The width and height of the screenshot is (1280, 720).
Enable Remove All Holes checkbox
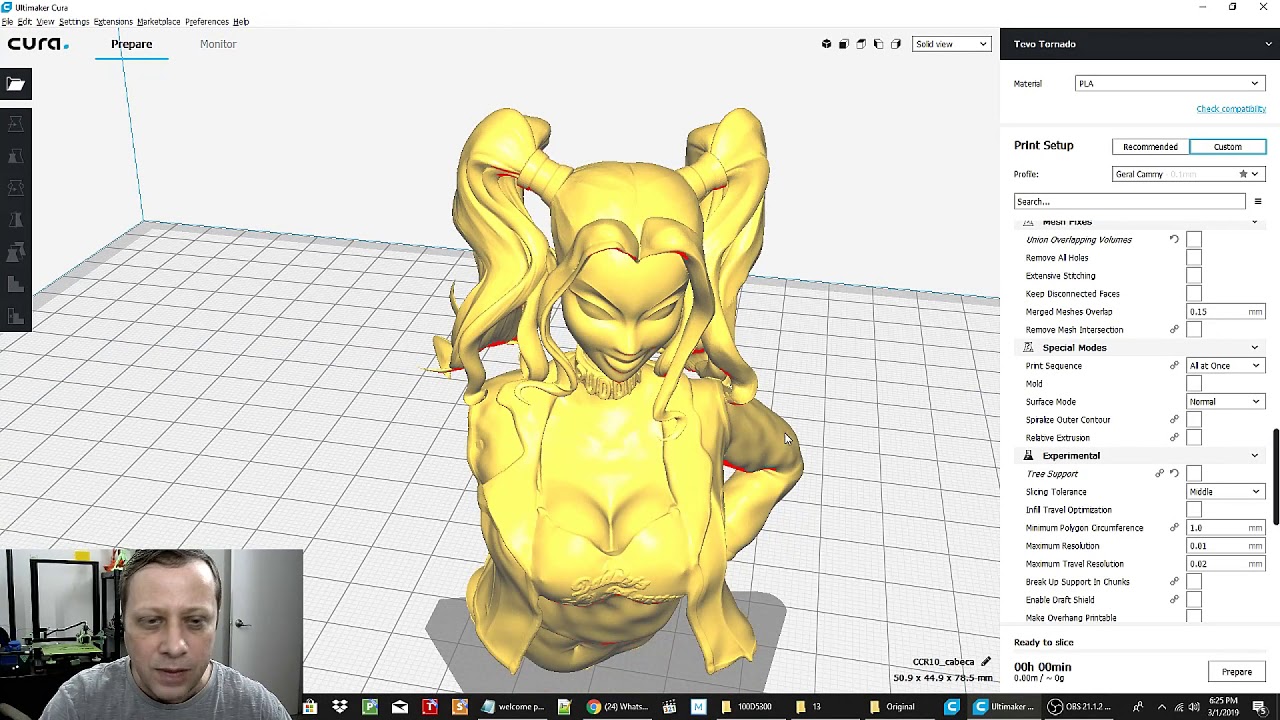[x=1194, y=258]
